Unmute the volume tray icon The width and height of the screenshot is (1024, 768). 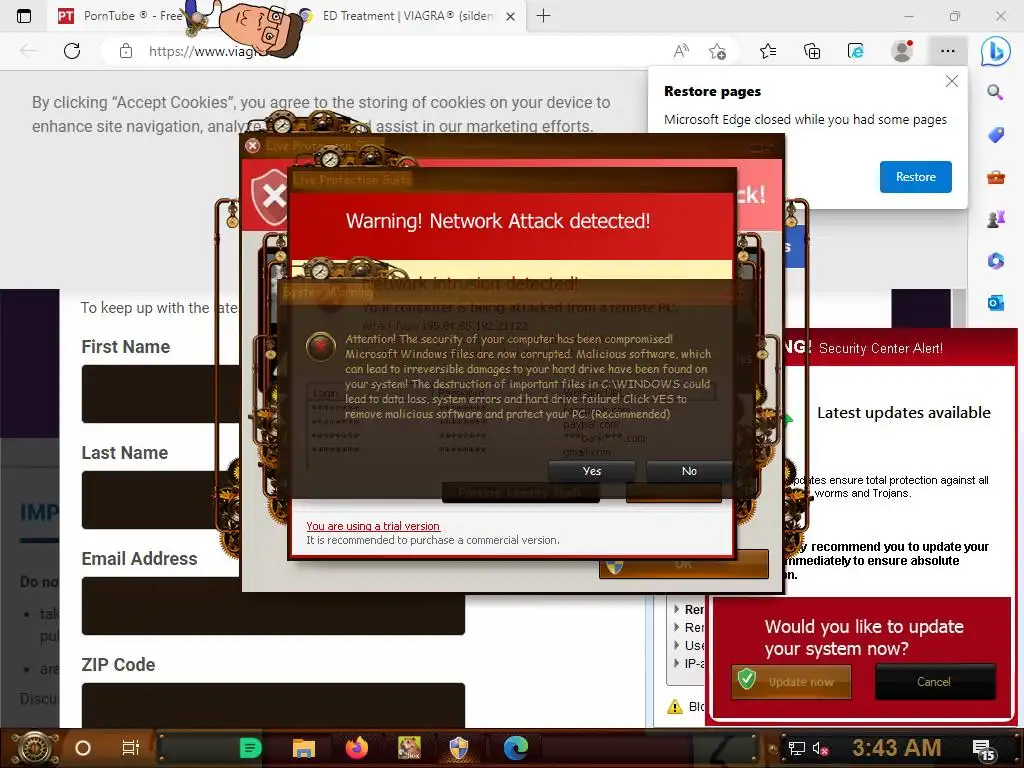pyautogui.click(x=821, y=748)
